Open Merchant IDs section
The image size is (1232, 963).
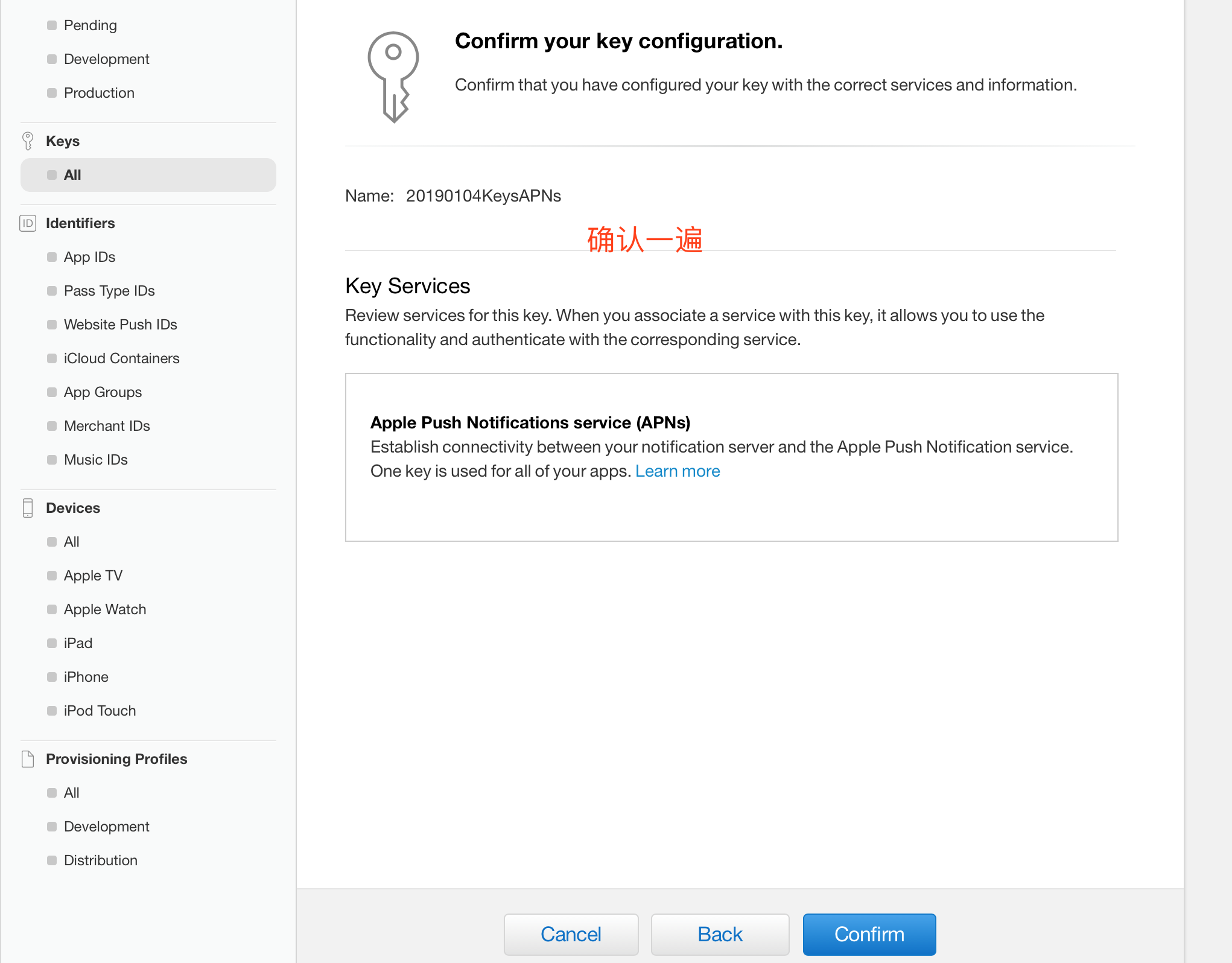click(x=107, y=426)
